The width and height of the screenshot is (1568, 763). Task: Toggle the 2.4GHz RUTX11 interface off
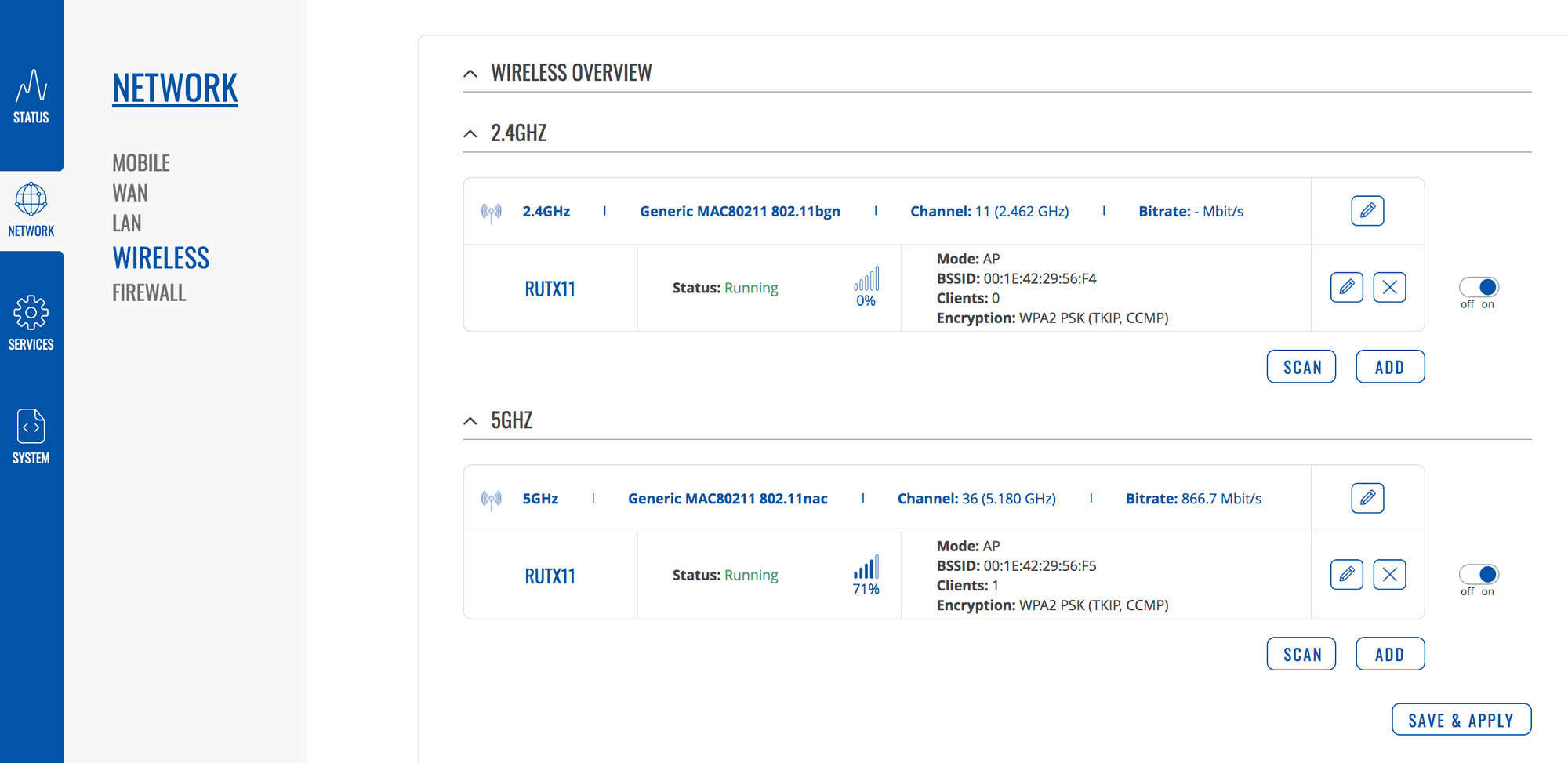pos(1479,287)
